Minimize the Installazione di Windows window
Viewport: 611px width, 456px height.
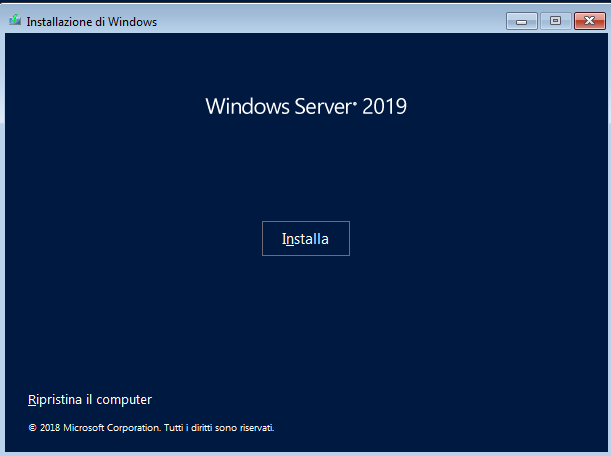click(522, 21)
